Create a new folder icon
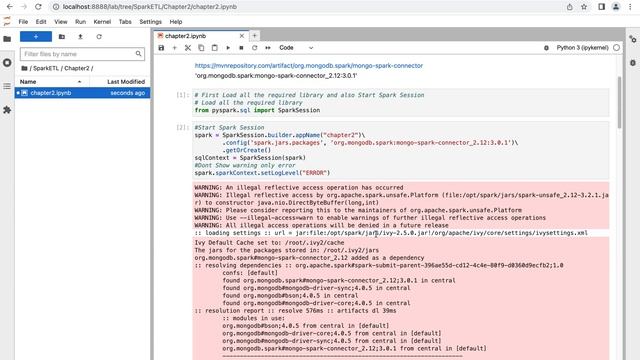 62,37
